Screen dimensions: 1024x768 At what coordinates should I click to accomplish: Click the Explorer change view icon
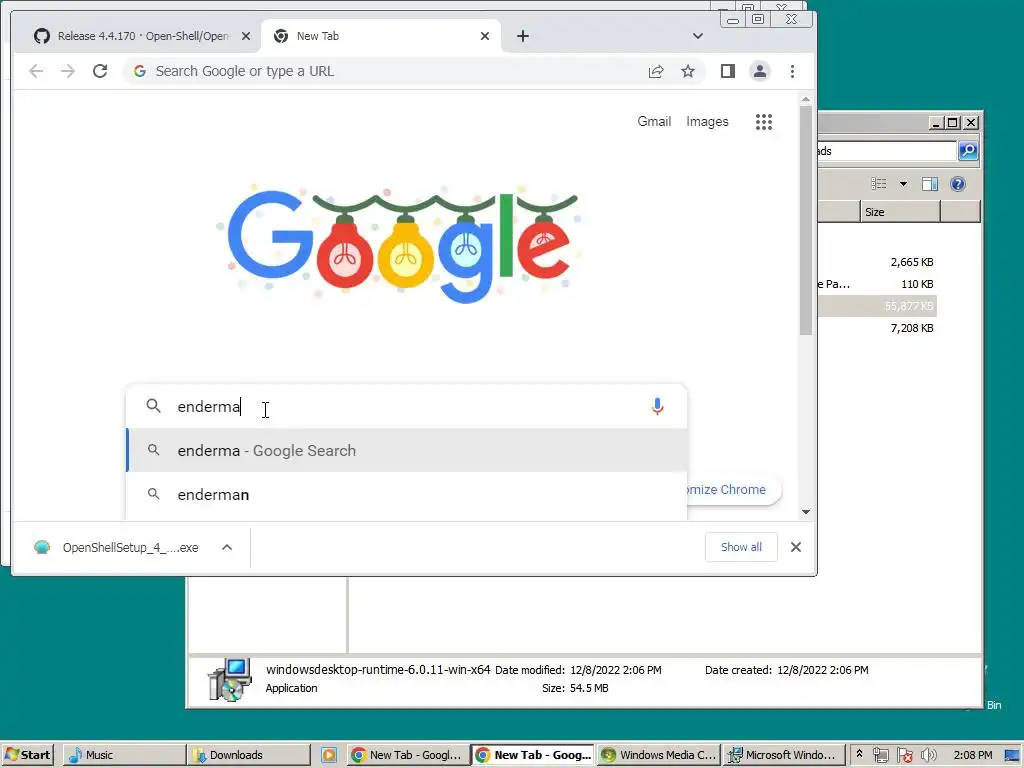[879, 184]
